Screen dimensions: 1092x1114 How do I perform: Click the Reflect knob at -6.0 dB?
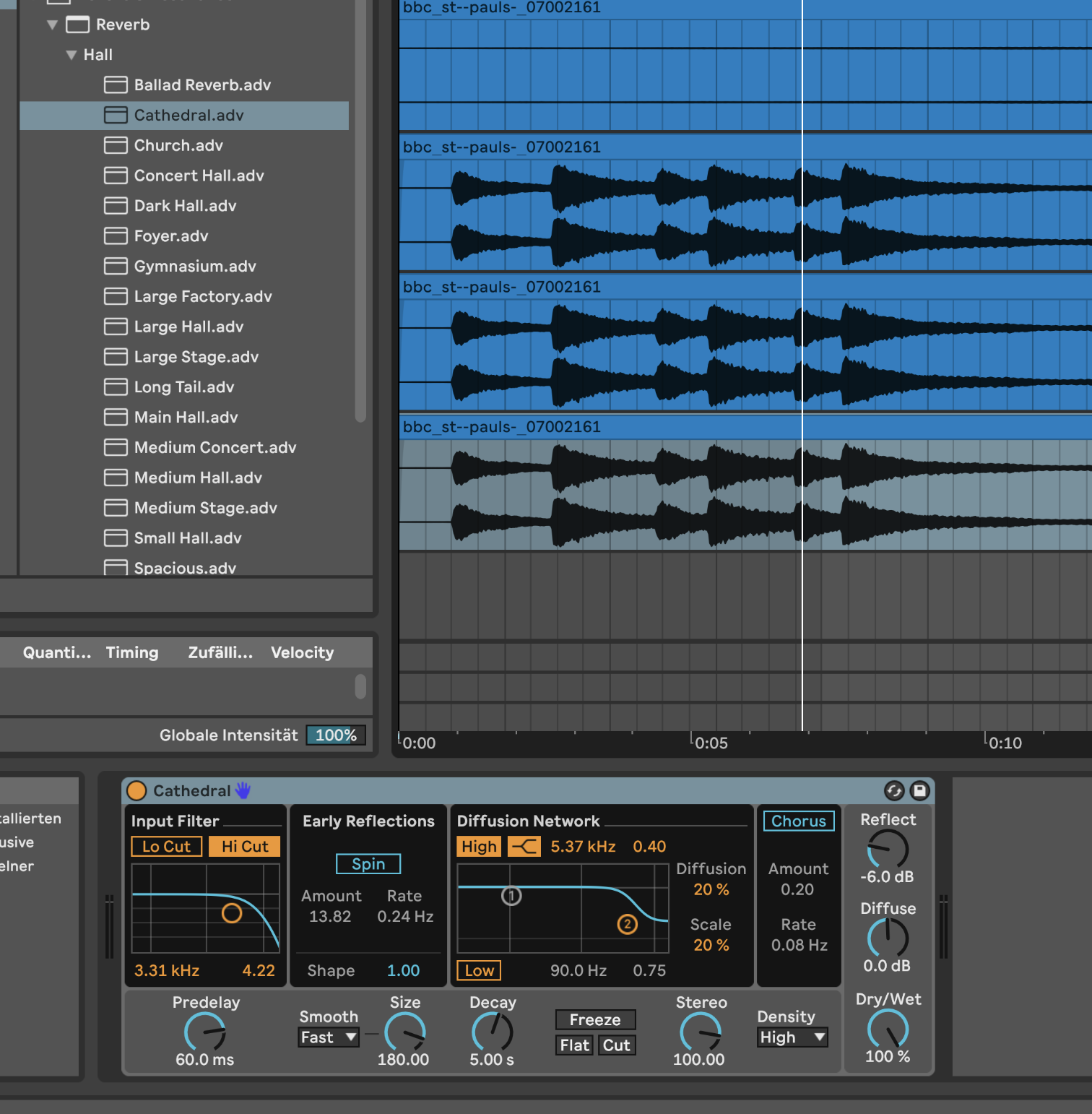coord(888,849)
